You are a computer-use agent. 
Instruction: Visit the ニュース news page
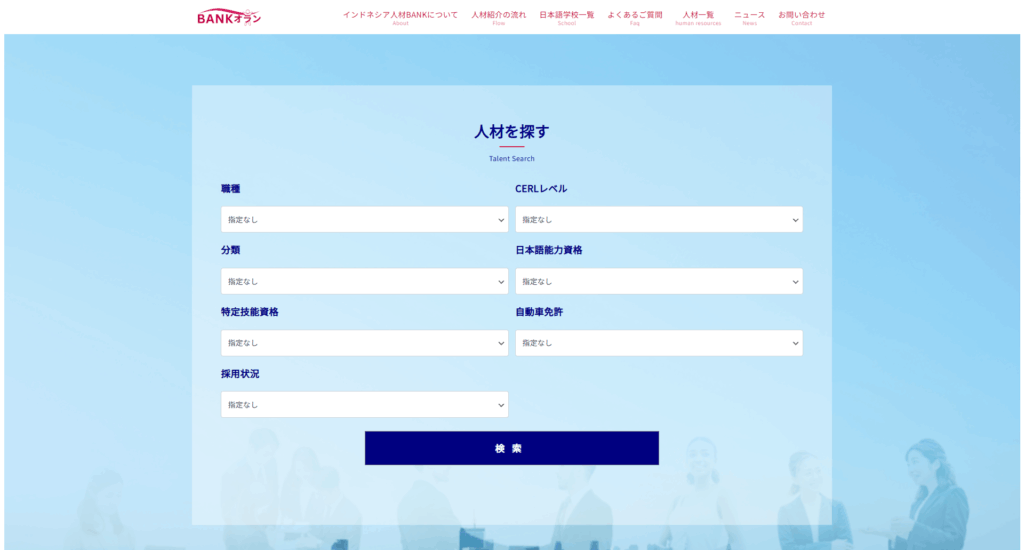749,16
